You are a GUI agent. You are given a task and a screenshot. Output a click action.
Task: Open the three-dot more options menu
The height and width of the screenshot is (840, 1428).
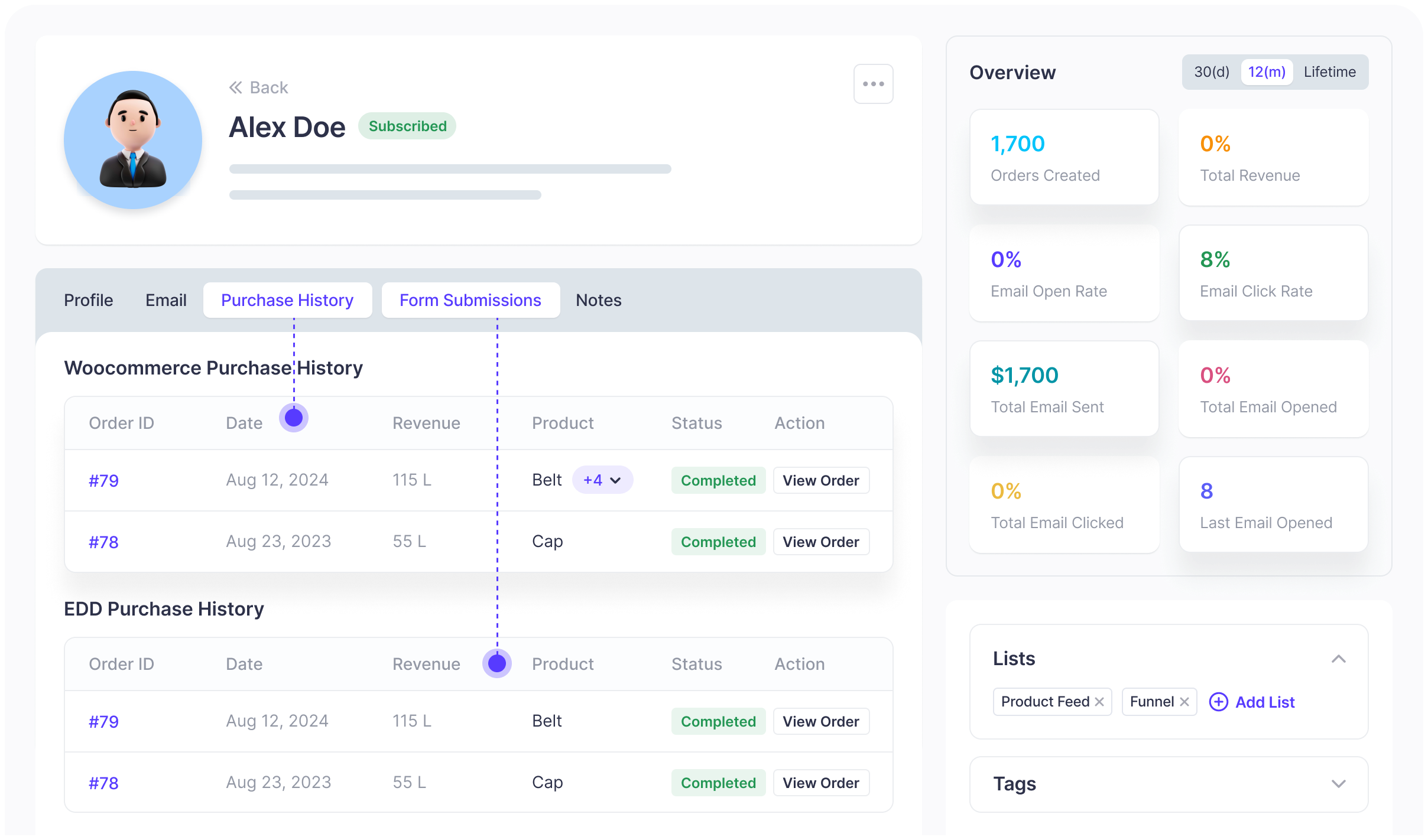point(873,84)
